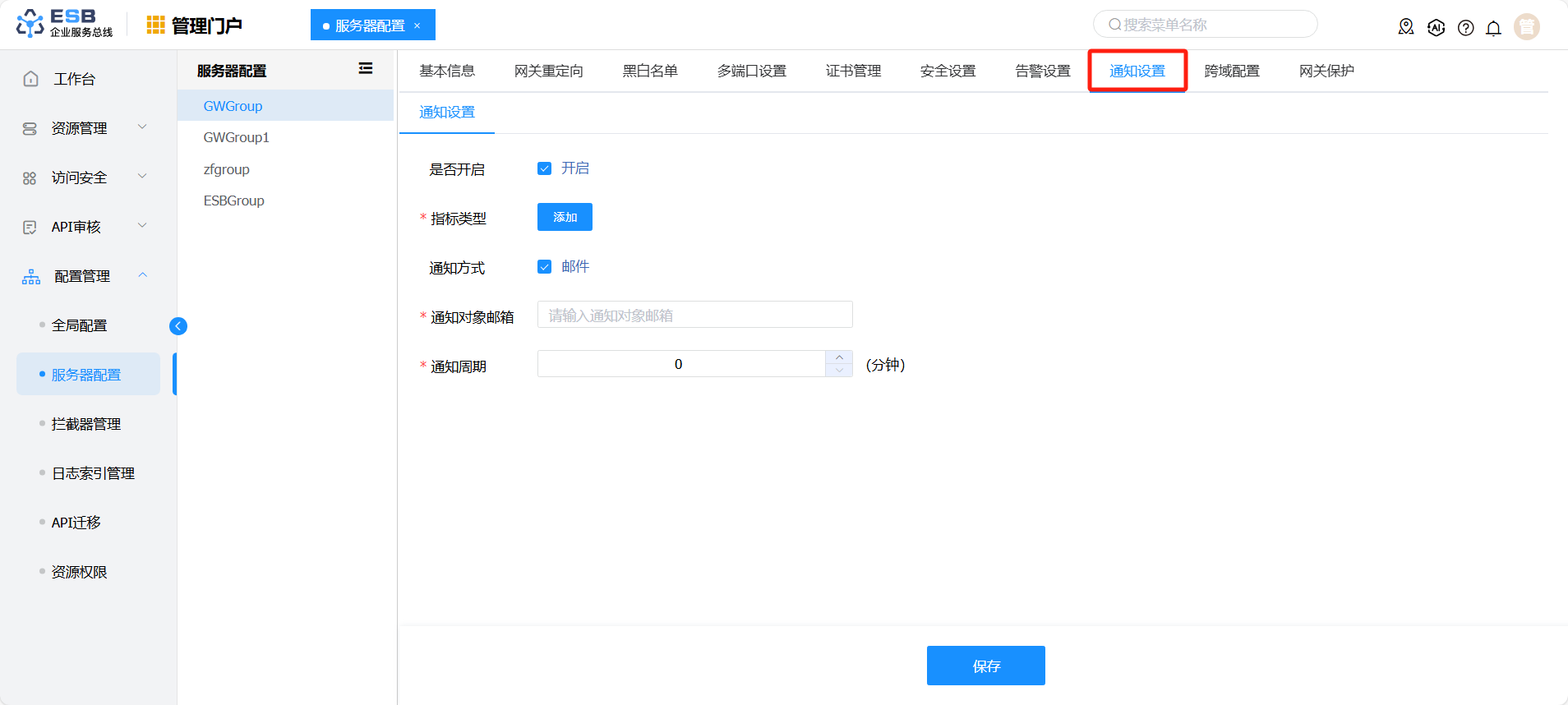Uncheck the 开启 enable checkbox
The height and width of the screenshot is (705, 1568).
[x=544, y=168]
